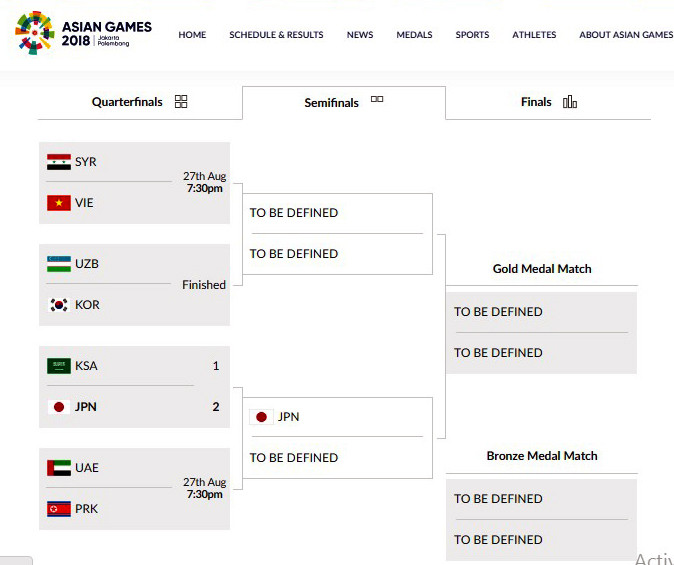
Task: Click the UAE flag icon
Action: [59, 468]
